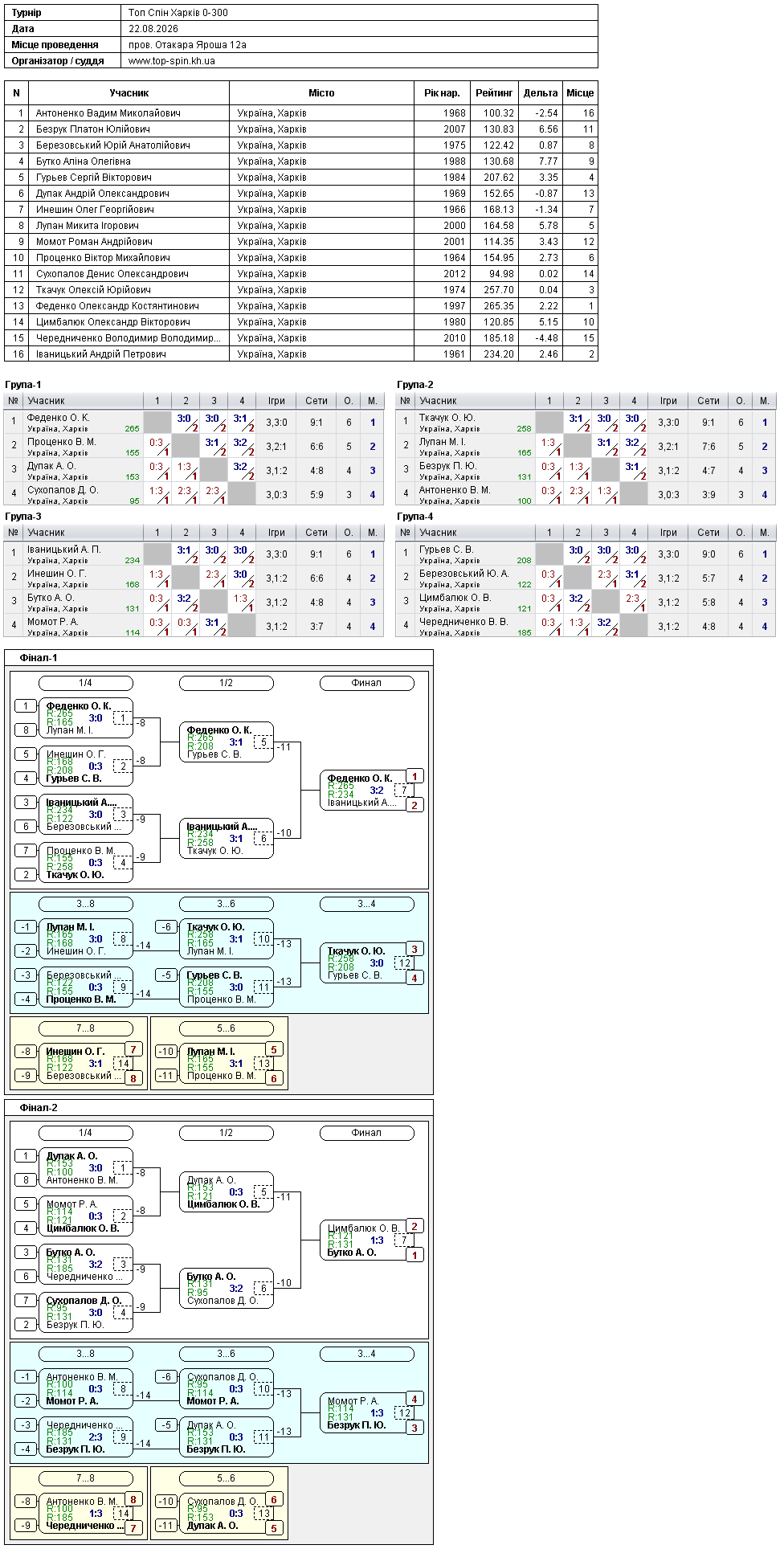Open Фінал-2 5...6 match Сухопалов vs Дупак

tap(226, 1514)
